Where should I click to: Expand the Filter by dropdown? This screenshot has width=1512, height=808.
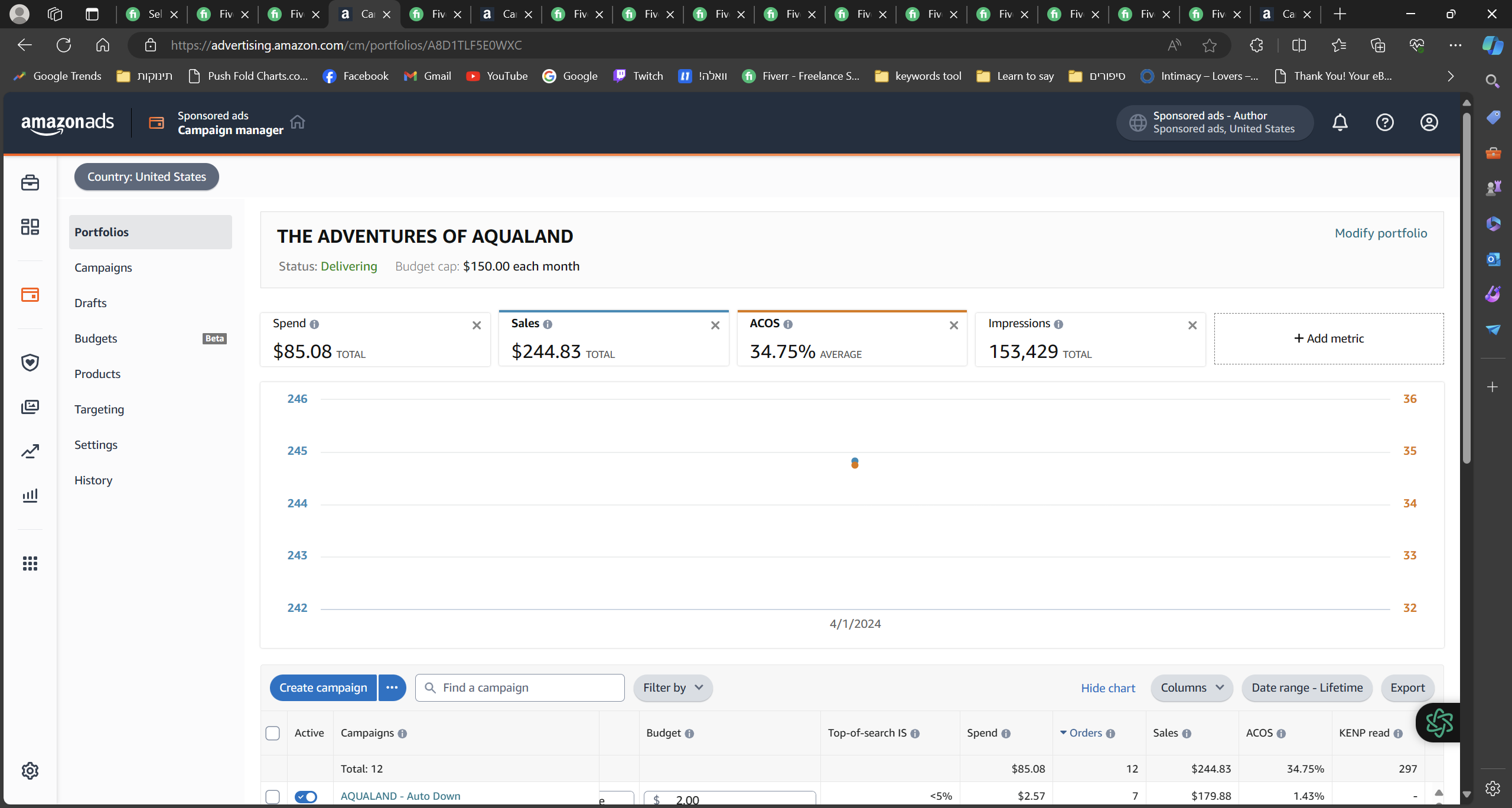pyautogui.click(x=673, y=688)
